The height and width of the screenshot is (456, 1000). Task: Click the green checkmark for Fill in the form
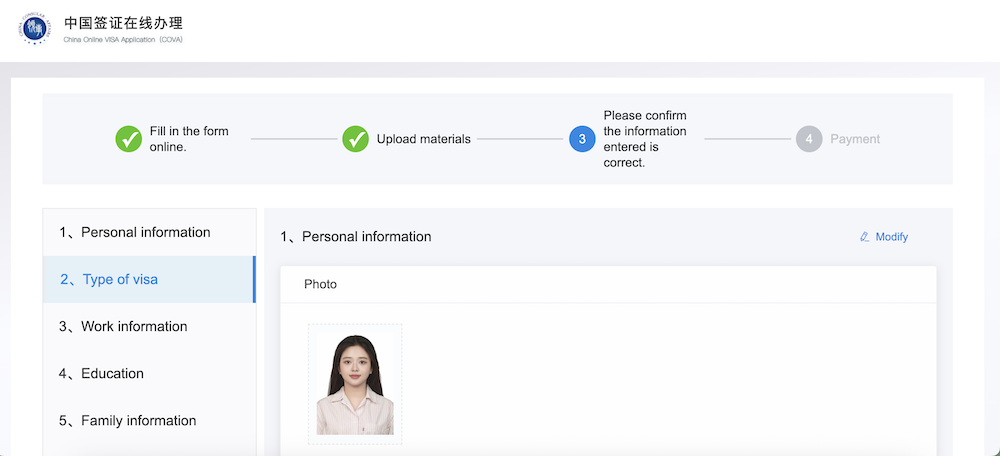pyautogui.click(x=129, y=139)
